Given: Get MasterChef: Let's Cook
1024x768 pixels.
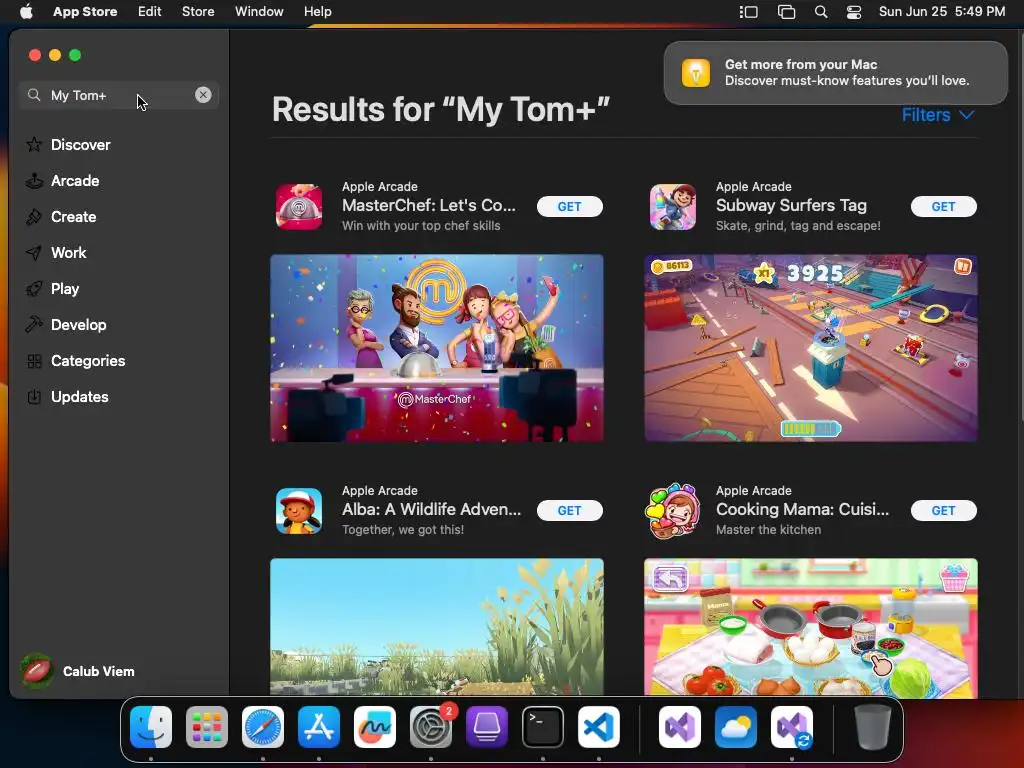Looking at the screenshot, I should [569, 206].
